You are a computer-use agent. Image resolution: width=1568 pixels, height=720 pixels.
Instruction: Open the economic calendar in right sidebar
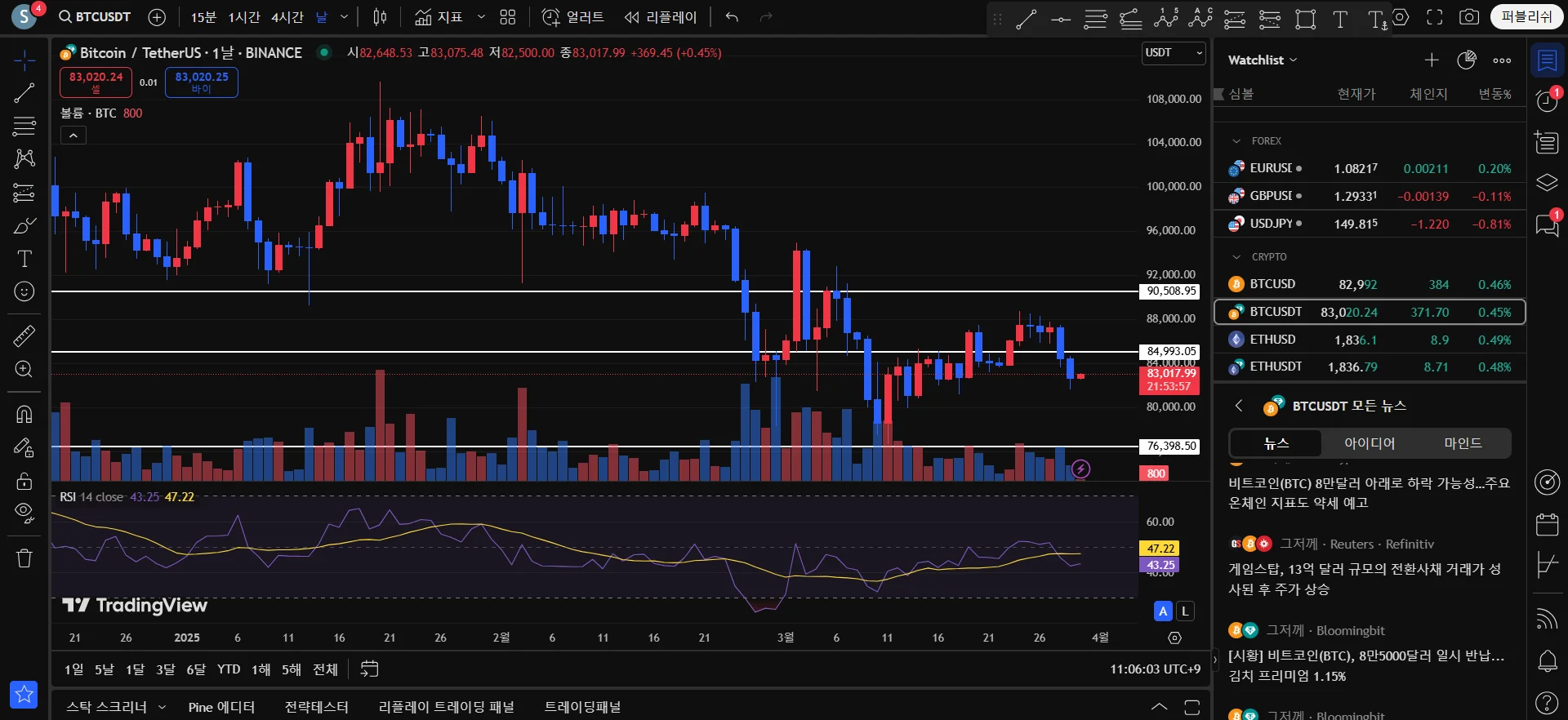1548,524
